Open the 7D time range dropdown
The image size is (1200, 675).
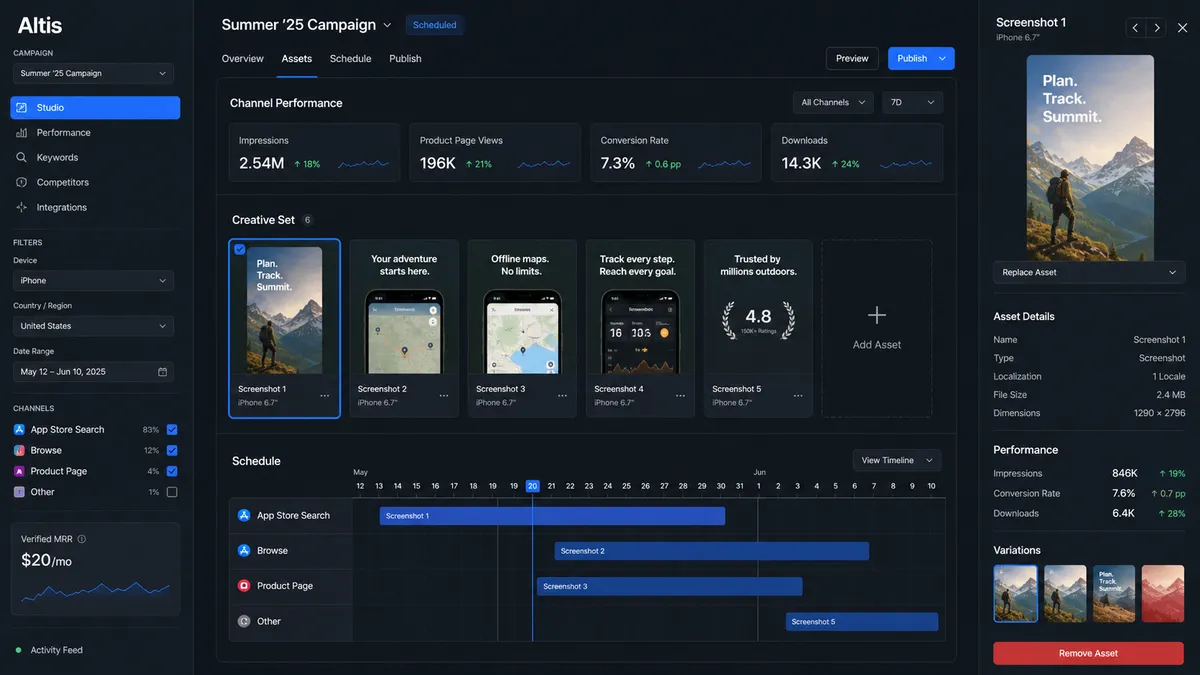[912, 102]
